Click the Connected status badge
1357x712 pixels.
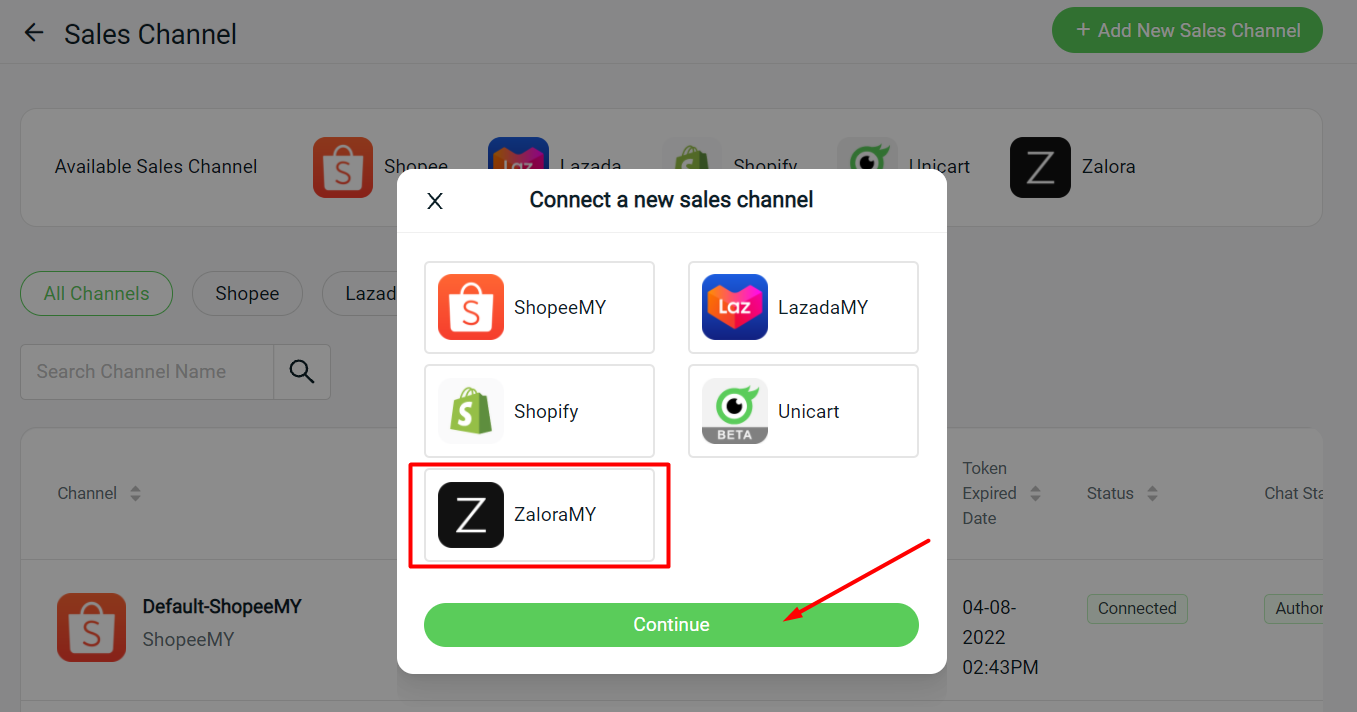pyautogui.click(x=1137, y=608)
